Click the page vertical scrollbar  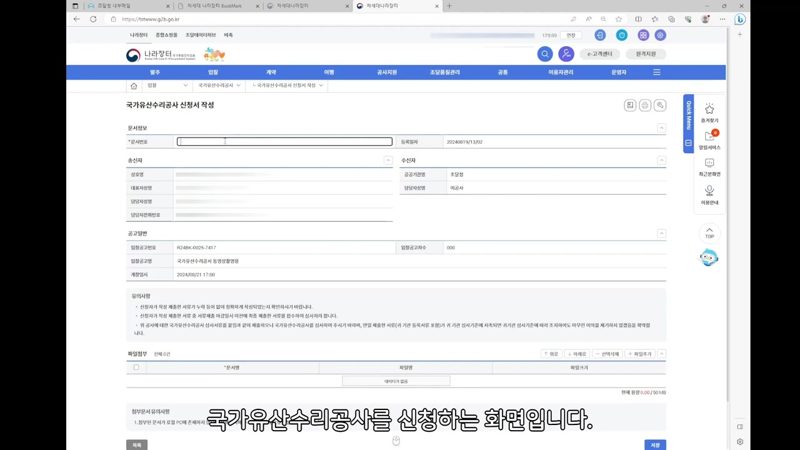click(x=728, y=214)
